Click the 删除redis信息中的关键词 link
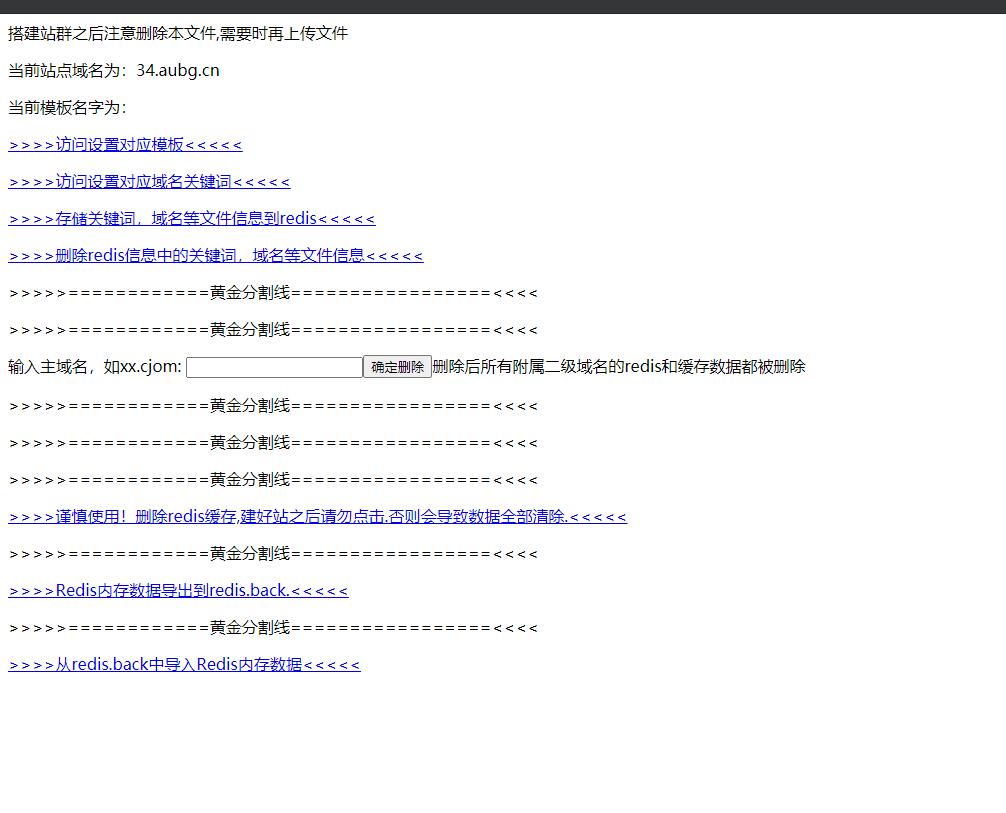This screenshot has height=813, width=1006. [x=215, y=256]
